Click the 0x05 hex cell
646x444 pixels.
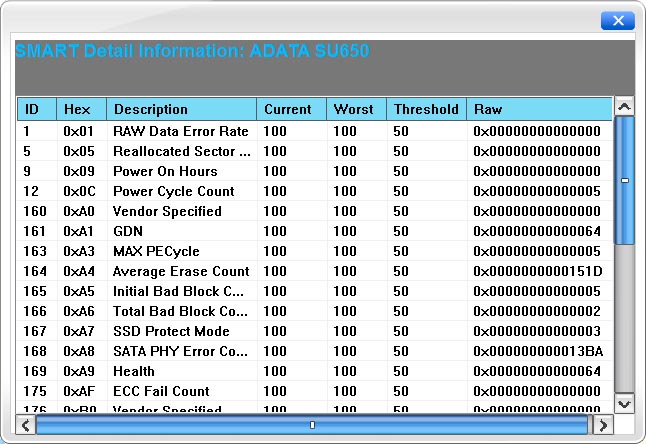[x=79, y=151]
